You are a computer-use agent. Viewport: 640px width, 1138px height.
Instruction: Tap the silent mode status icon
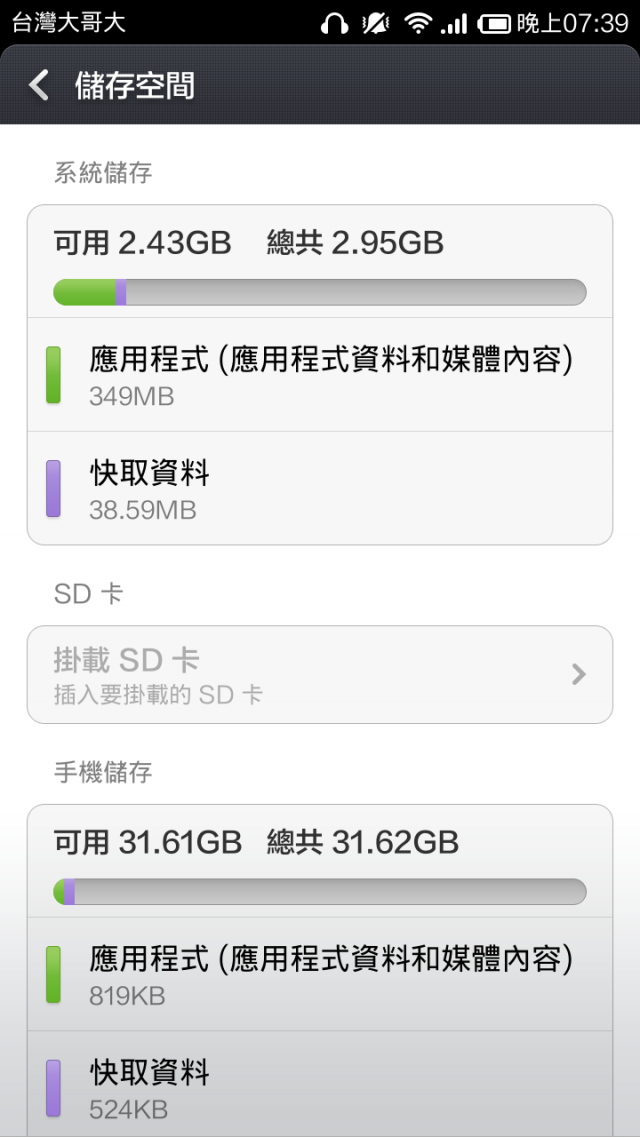[376, 23]
